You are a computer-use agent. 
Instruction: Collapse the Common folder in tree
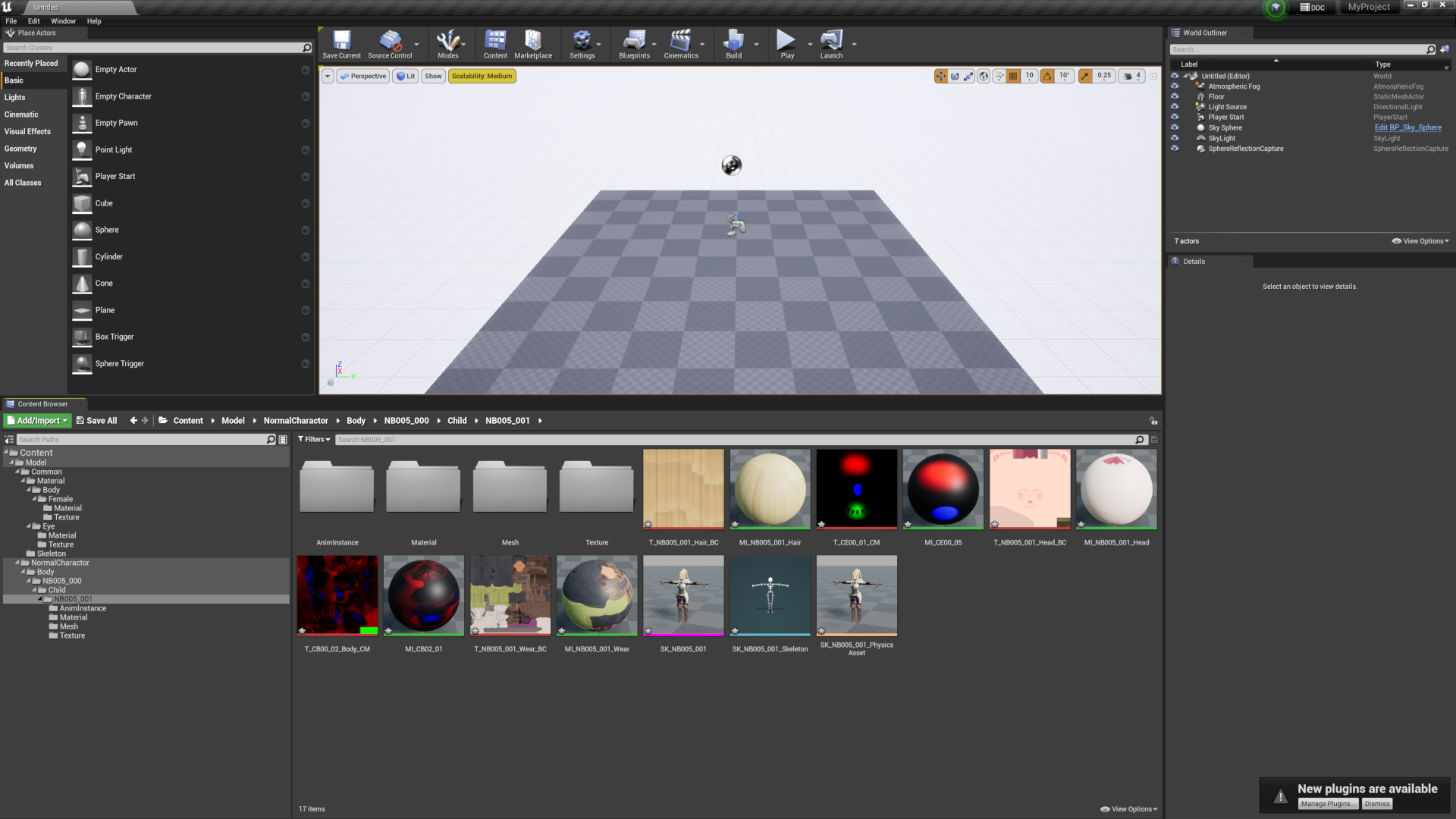(17, 472)
